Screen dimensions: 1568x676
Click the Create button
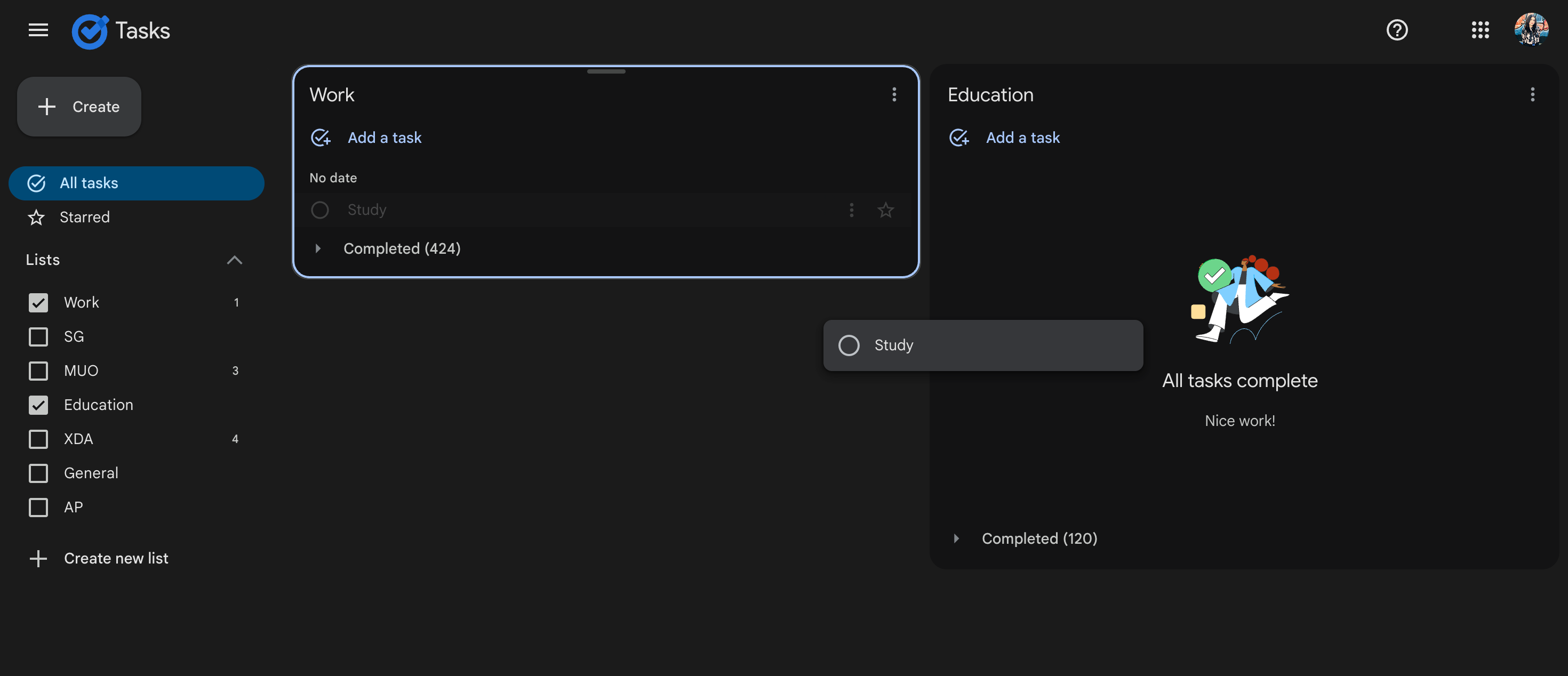pyautogui.click(x=79, y=107)
